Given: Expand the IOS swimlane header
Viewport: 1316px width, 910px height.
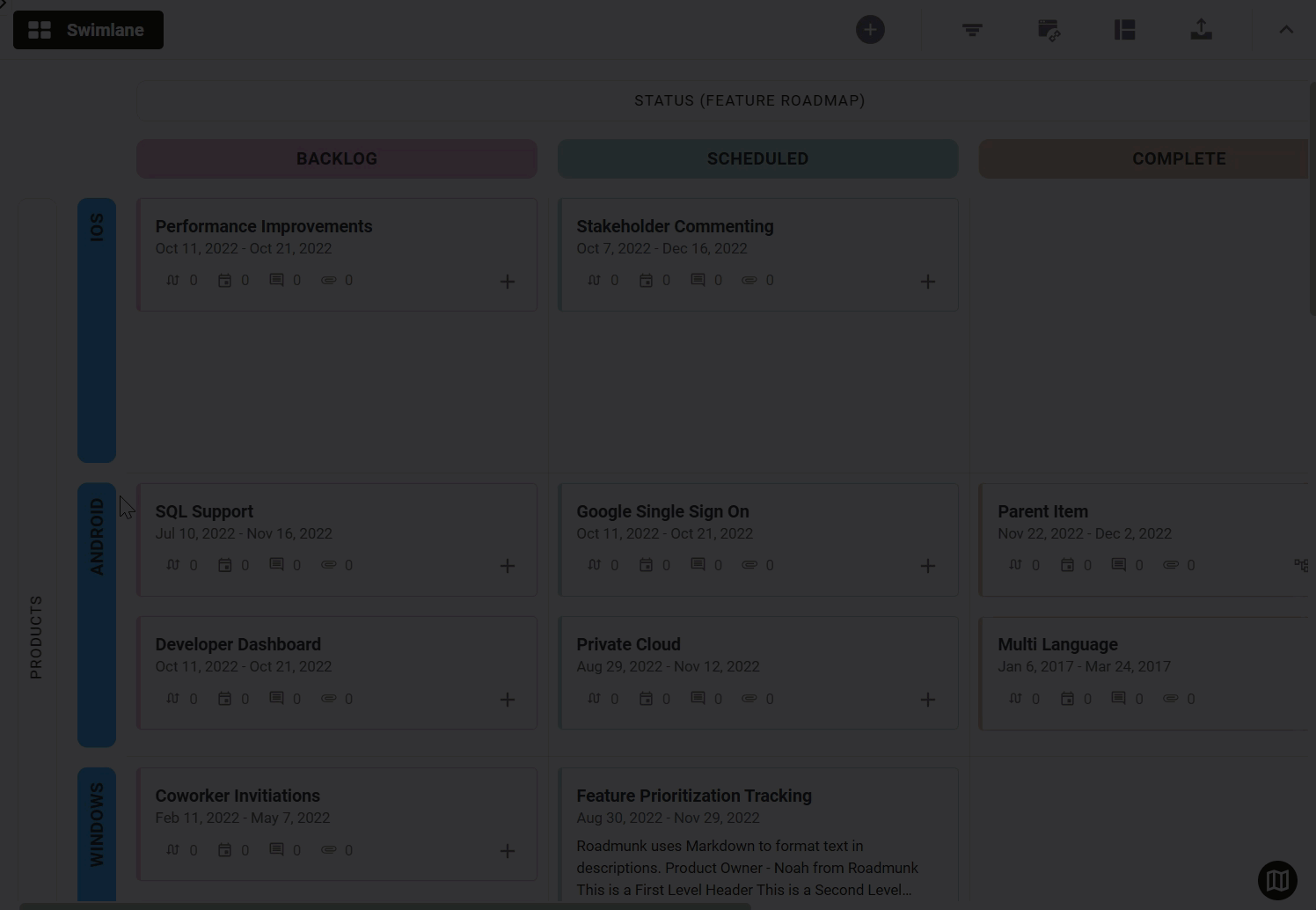Looking at the screenshot, I should pos(97,330).
